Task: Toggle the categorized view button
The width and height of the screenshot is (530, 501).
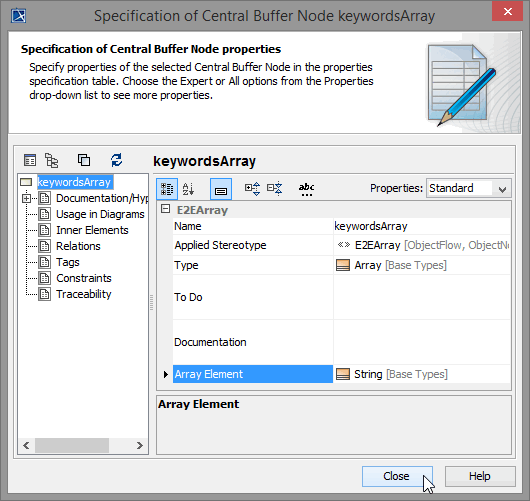Action: tap(167, 189)
